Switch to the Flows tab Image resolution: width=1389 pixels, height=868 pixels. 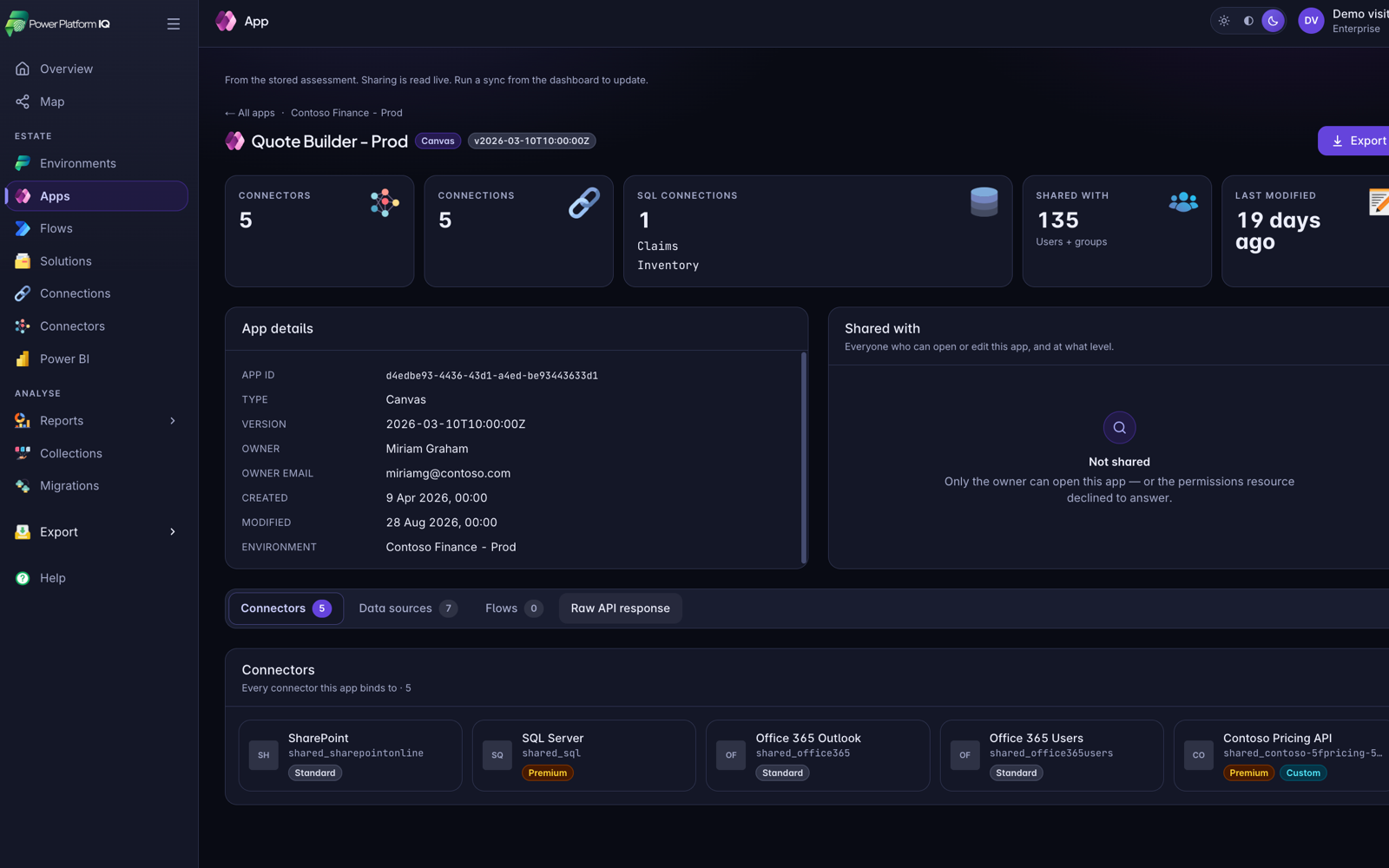[514, 608]
